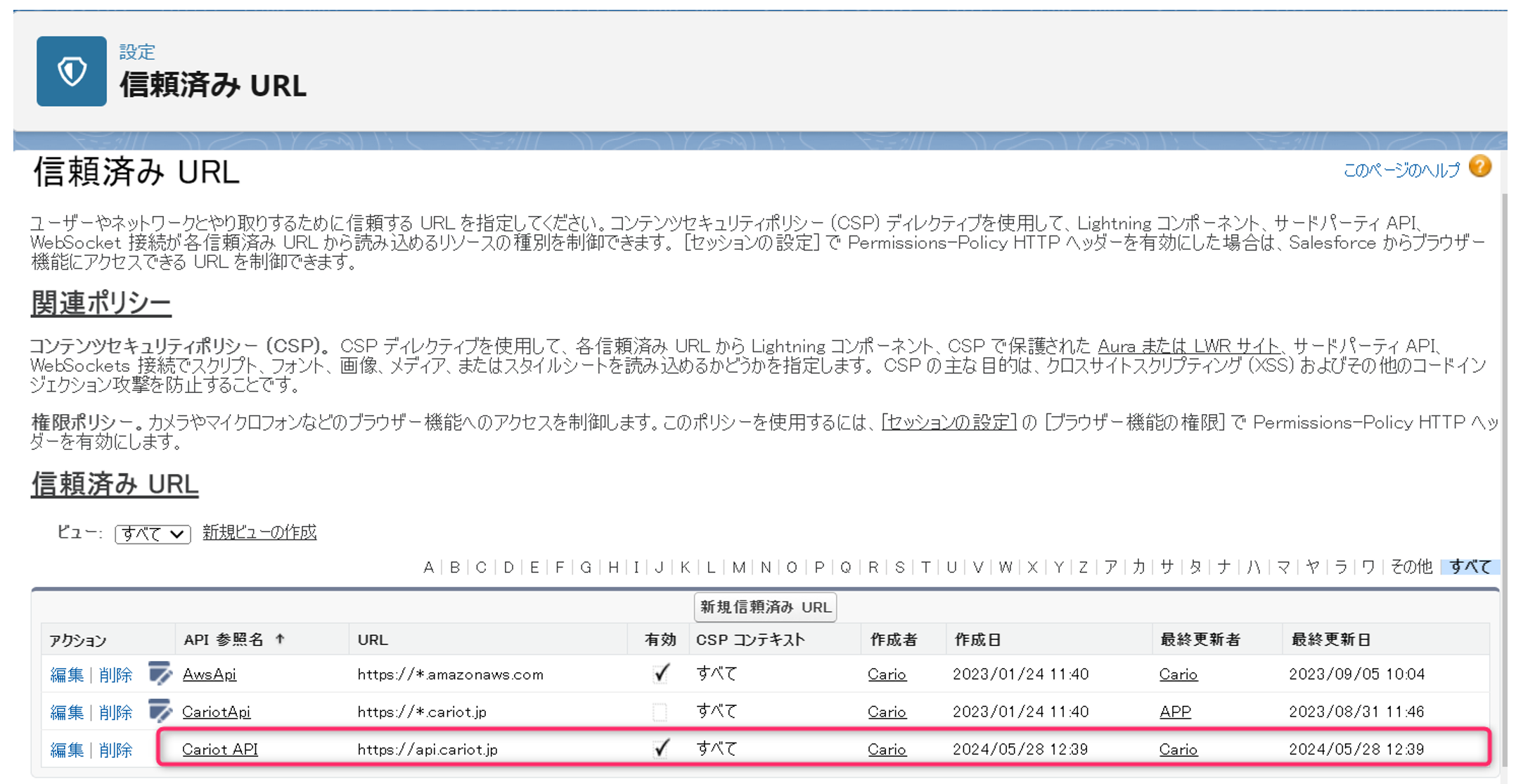Click 削除 for the AwsApi row
This screenshot has width=1516, height=784.
[x=115, y=675]
